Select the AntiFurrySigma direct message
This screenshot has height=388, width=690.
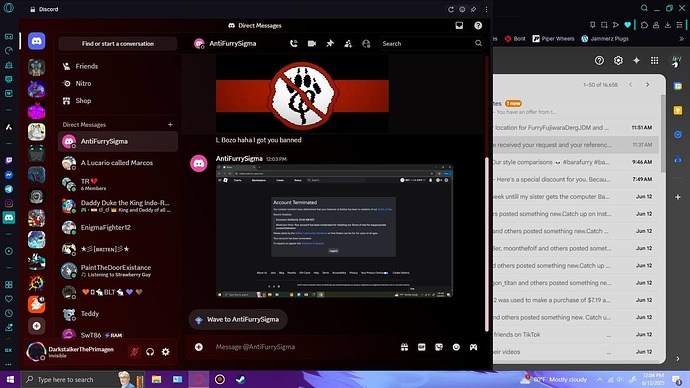click(118, 141)
